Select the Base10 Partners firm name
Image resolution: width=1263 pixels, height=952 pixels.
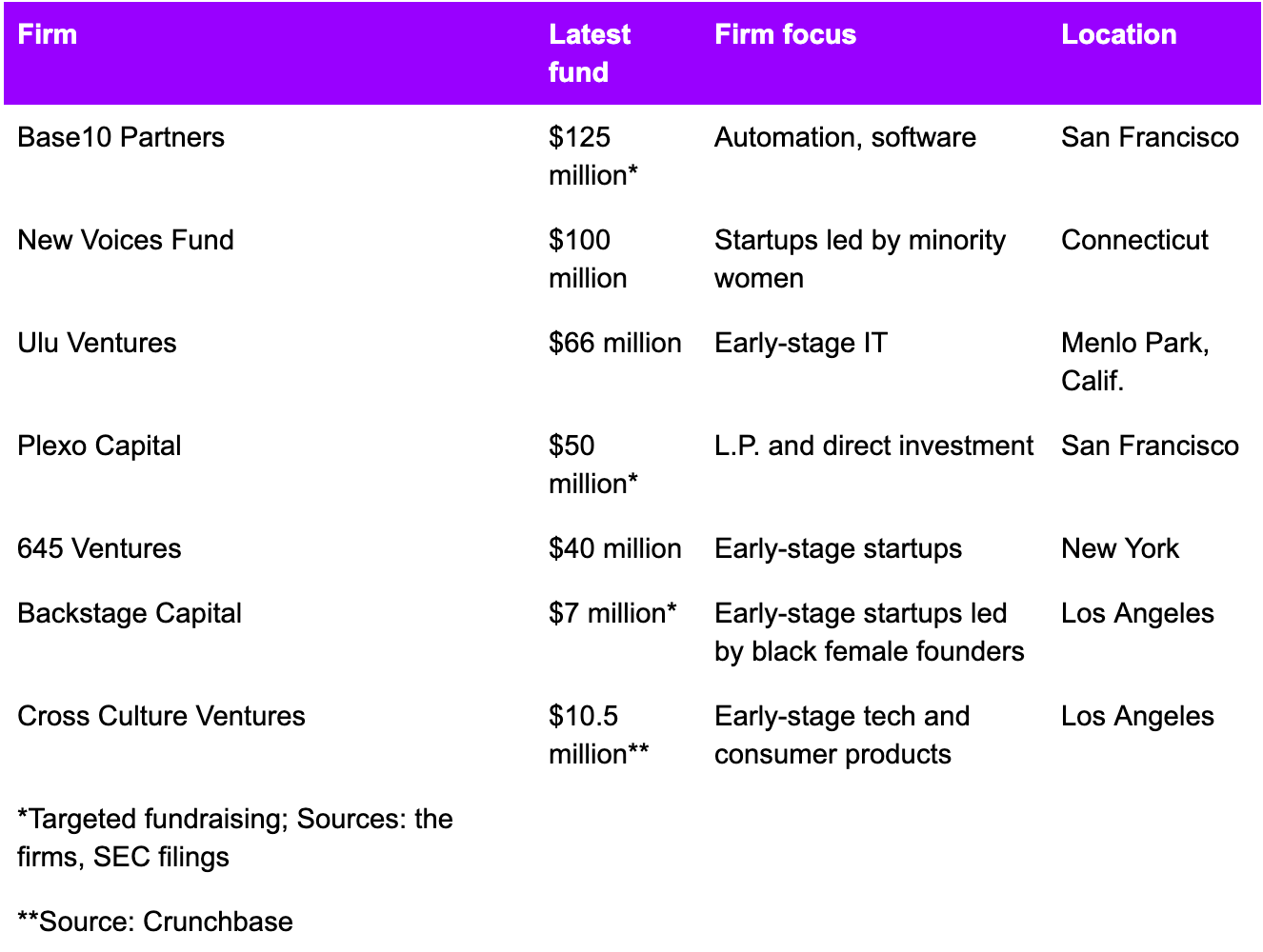point(121,137)
